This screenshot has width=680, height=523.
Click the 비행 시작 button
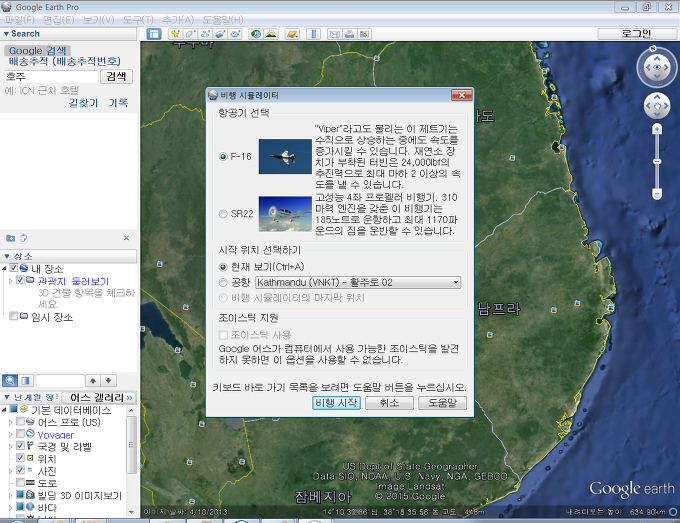pyautogui.click(x=337, y=403)
